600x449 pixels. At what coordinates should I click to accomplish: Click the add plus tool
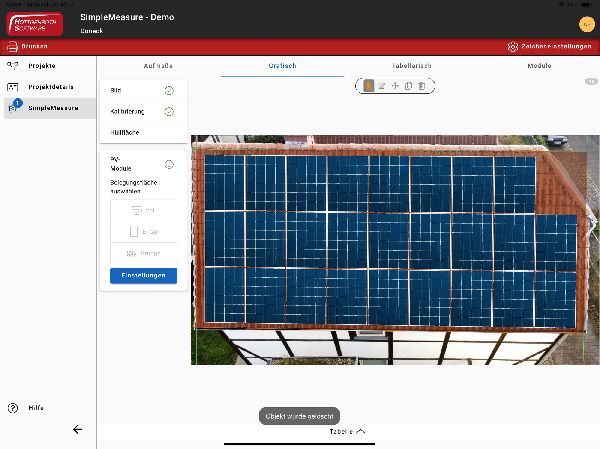395,86
